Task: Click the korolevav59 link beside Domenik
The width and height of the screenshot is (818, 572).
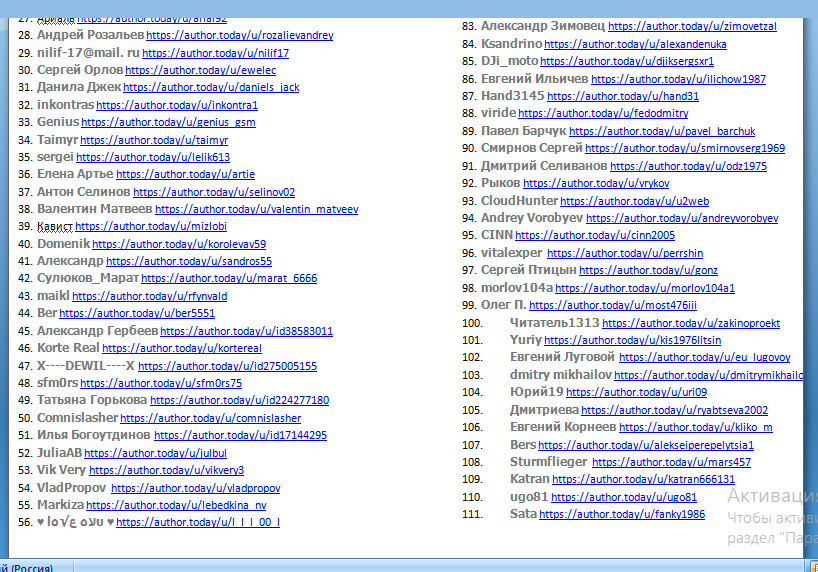Action: 179,244
